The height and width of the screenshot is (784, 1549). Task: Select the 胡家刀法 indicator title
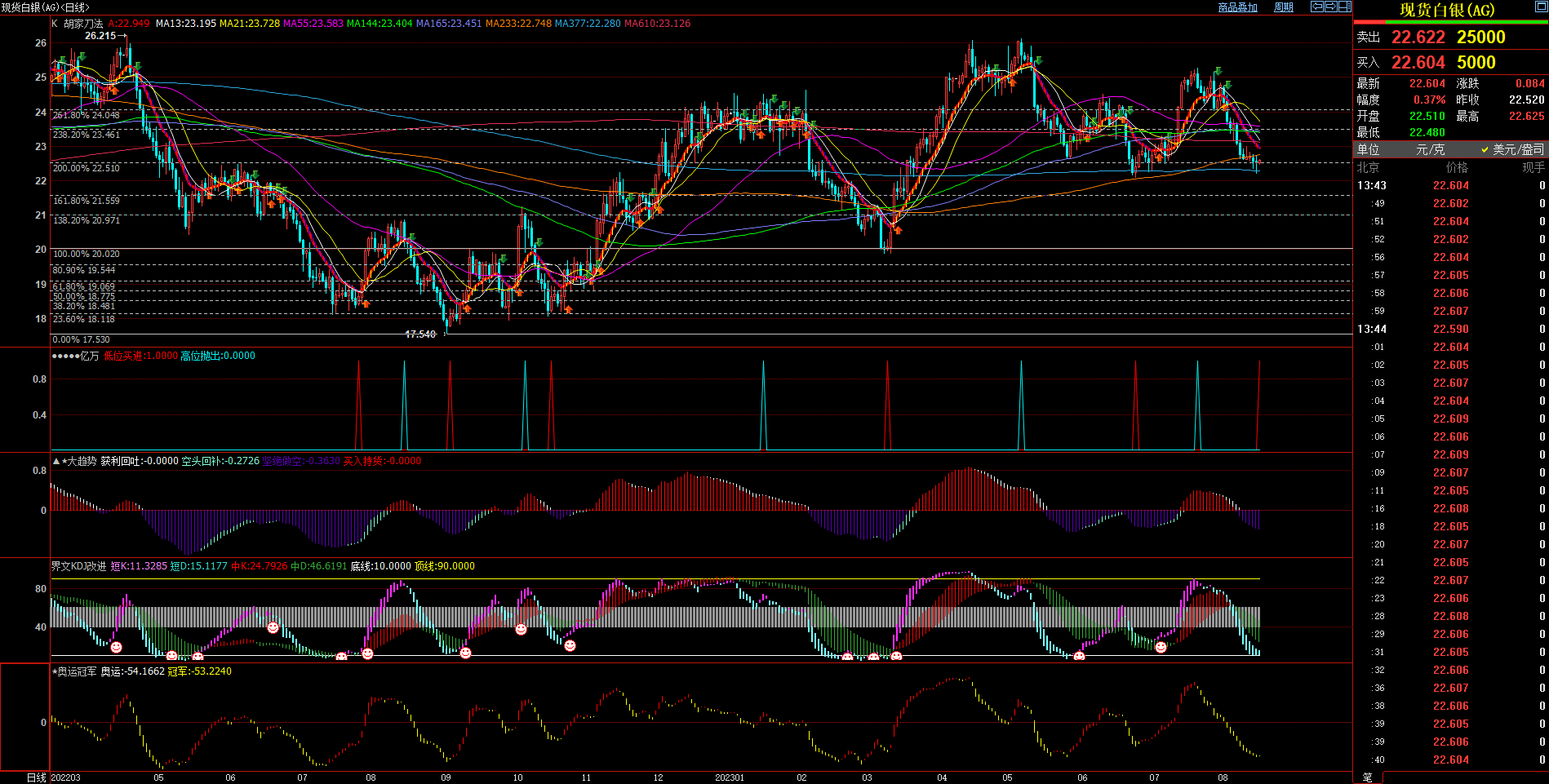coord(83,24)
